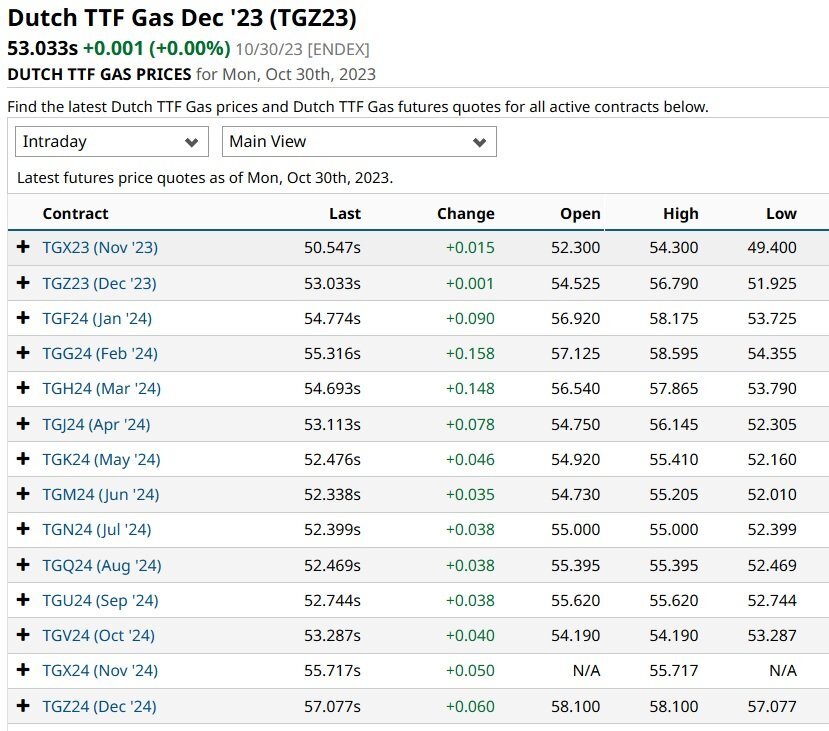The width and height of the screenshot is (829, 731).
Task: Click open price 55.395 in Aug '24 row
Action: pos(575,566)
